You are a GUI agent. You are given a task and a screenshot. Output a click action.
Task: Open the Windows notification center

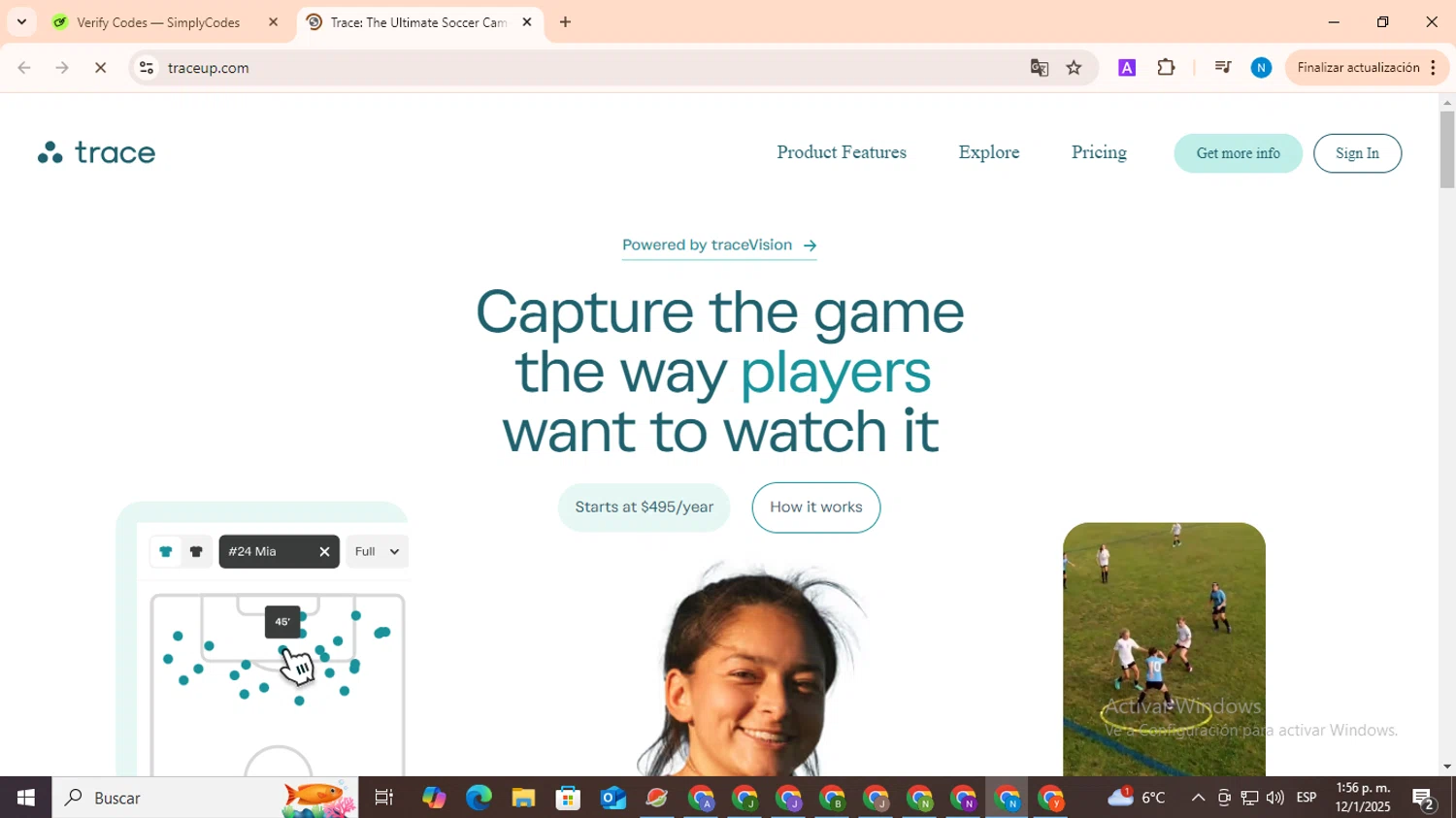coord(1424,798)
